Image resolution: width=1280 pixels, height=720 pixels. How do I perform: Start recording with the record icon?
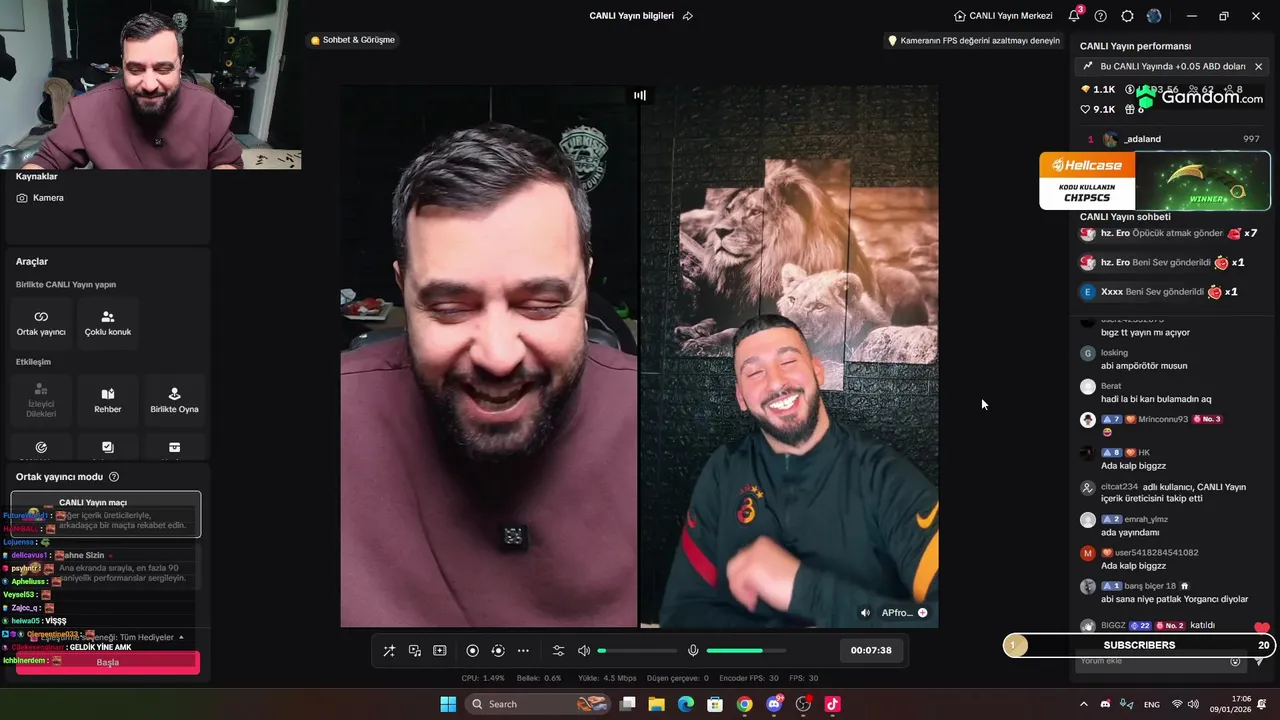[x=473, y=650]
